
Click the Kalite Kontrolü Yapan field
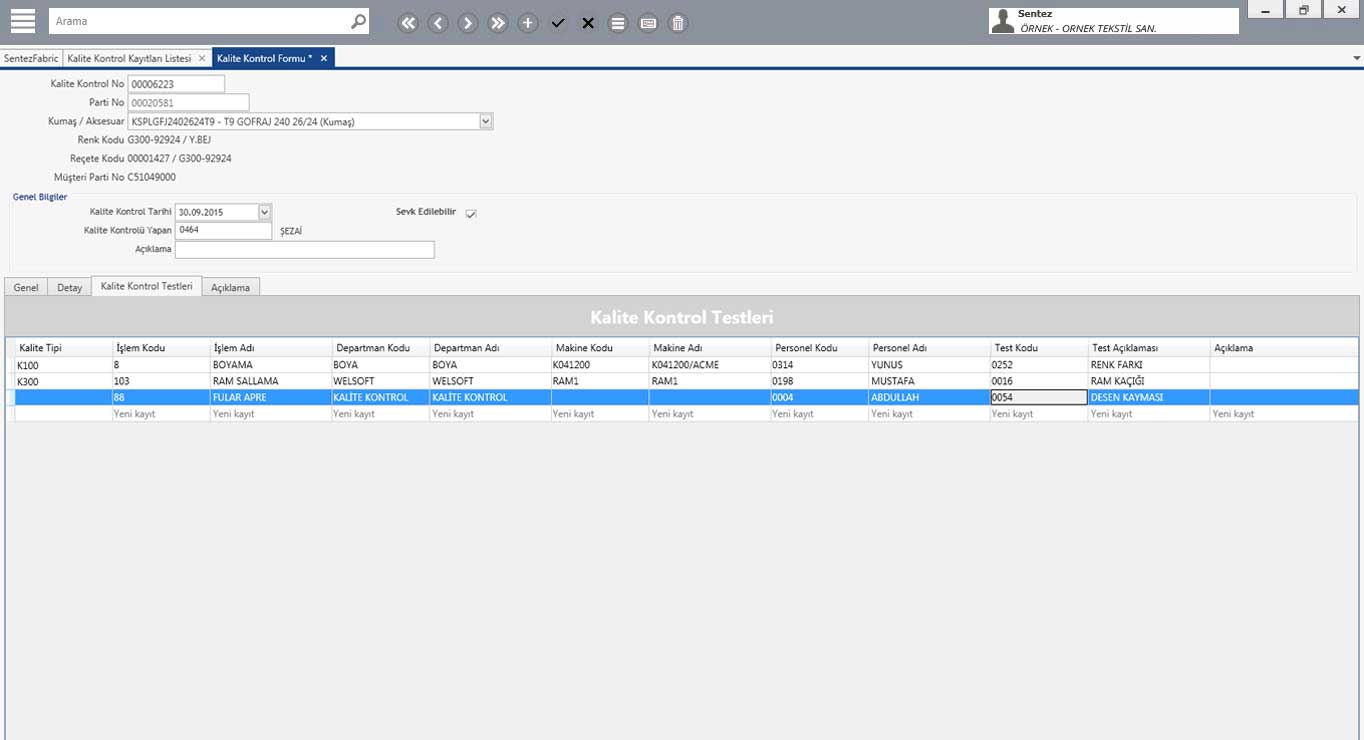click(x=223, y=230)
